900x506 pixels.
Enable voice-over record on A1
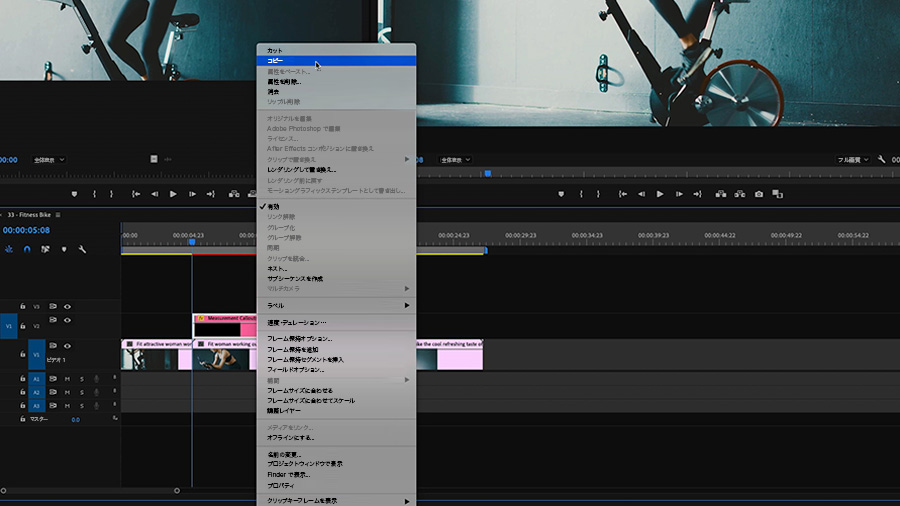(x=96, y=379)
